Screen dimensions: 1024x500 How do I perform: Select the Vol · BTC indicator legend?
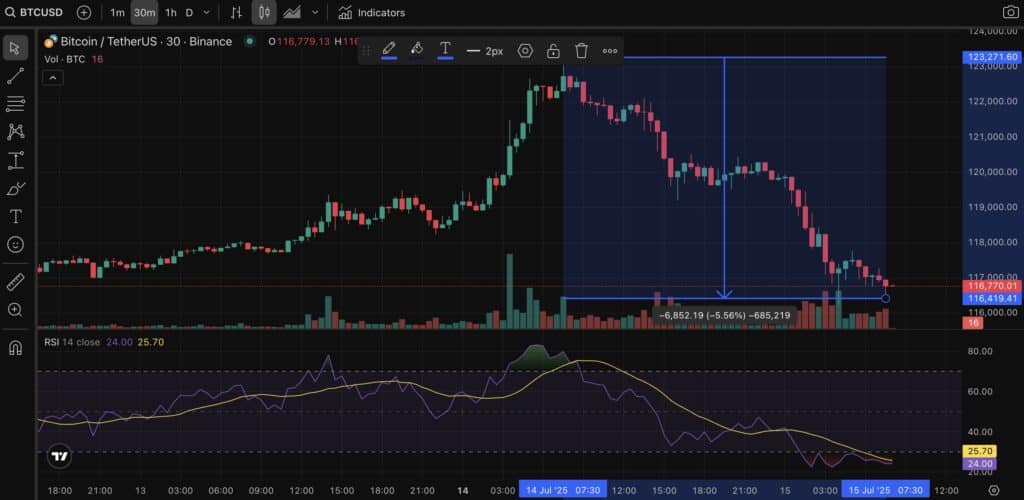(x=73, y=59)
